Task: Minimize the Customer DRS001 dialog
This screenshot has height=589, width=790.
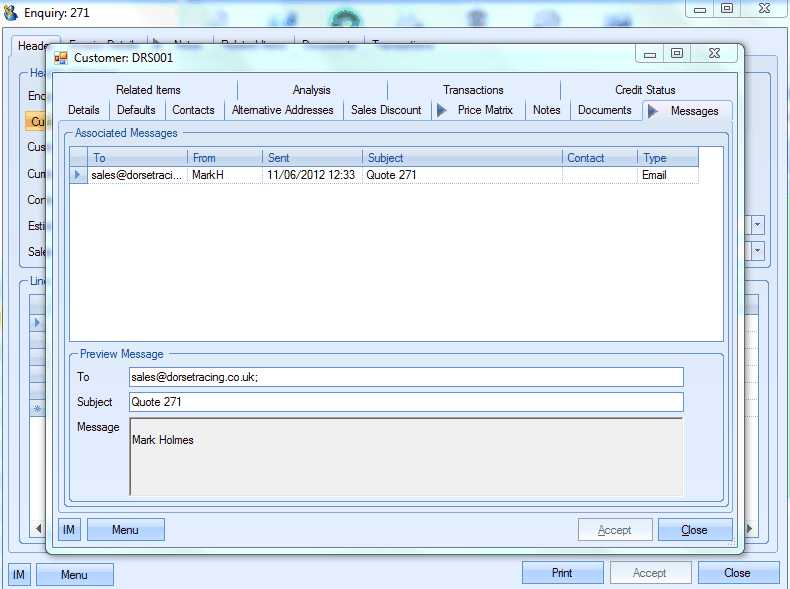Action: click(x=651, y=54)
